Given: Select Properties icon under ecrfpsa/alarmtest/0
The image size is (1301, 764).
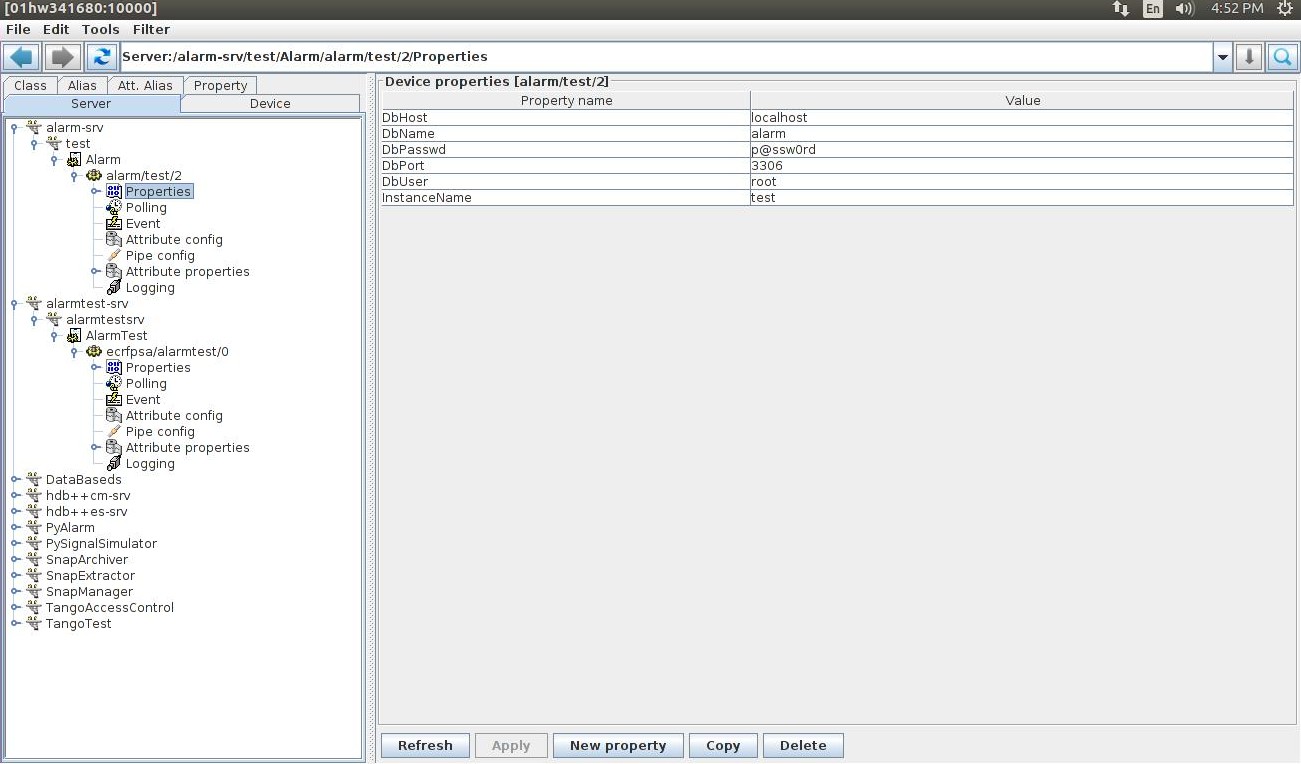Looking at the screenshot, I should (114, 368).
